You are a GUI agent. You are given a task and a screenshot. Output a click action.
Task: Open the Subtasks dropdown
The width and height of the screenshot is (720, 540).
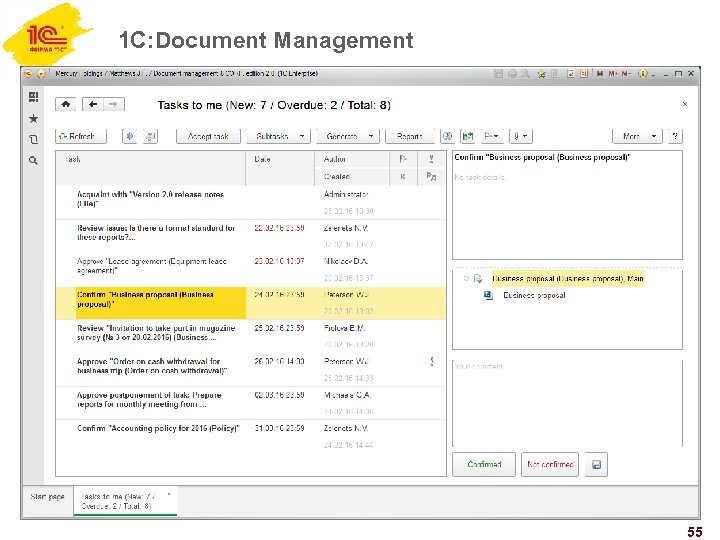pos(278,136)
